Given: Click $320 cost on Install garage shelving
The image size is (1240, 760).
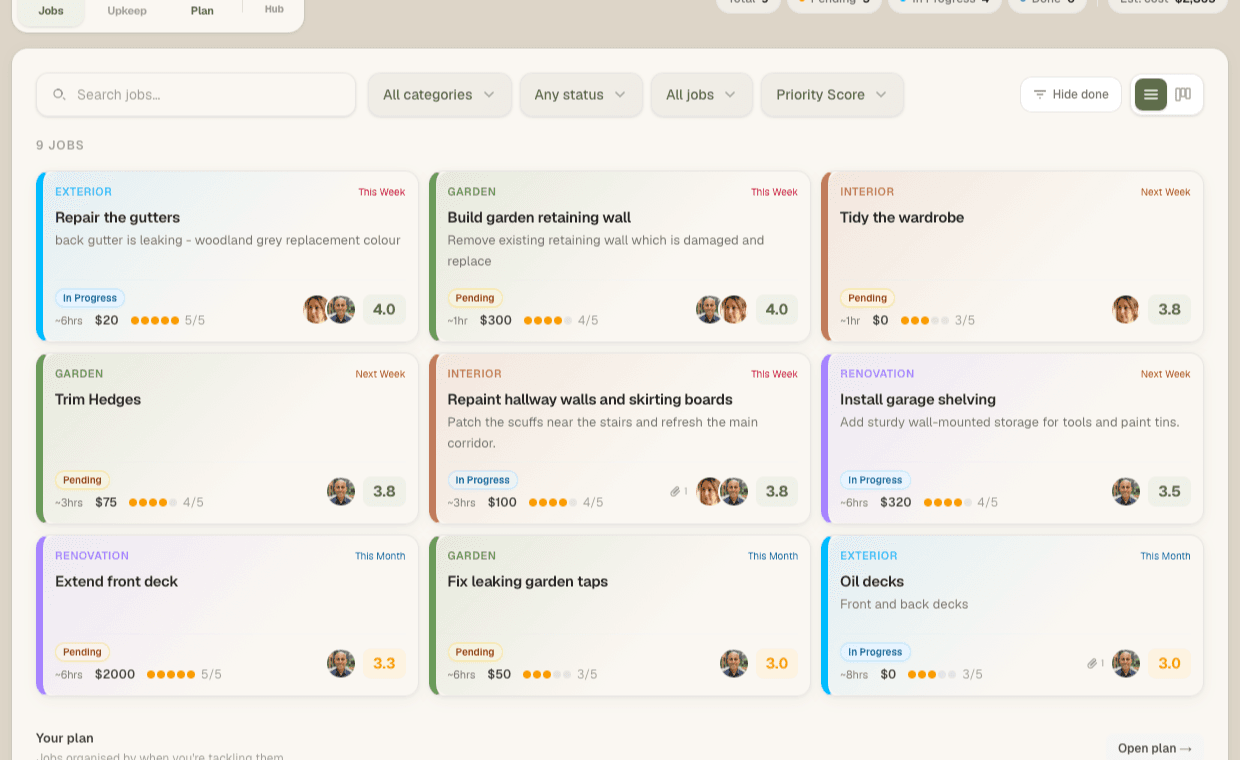Looking at the screenshot, I should 896,502.
